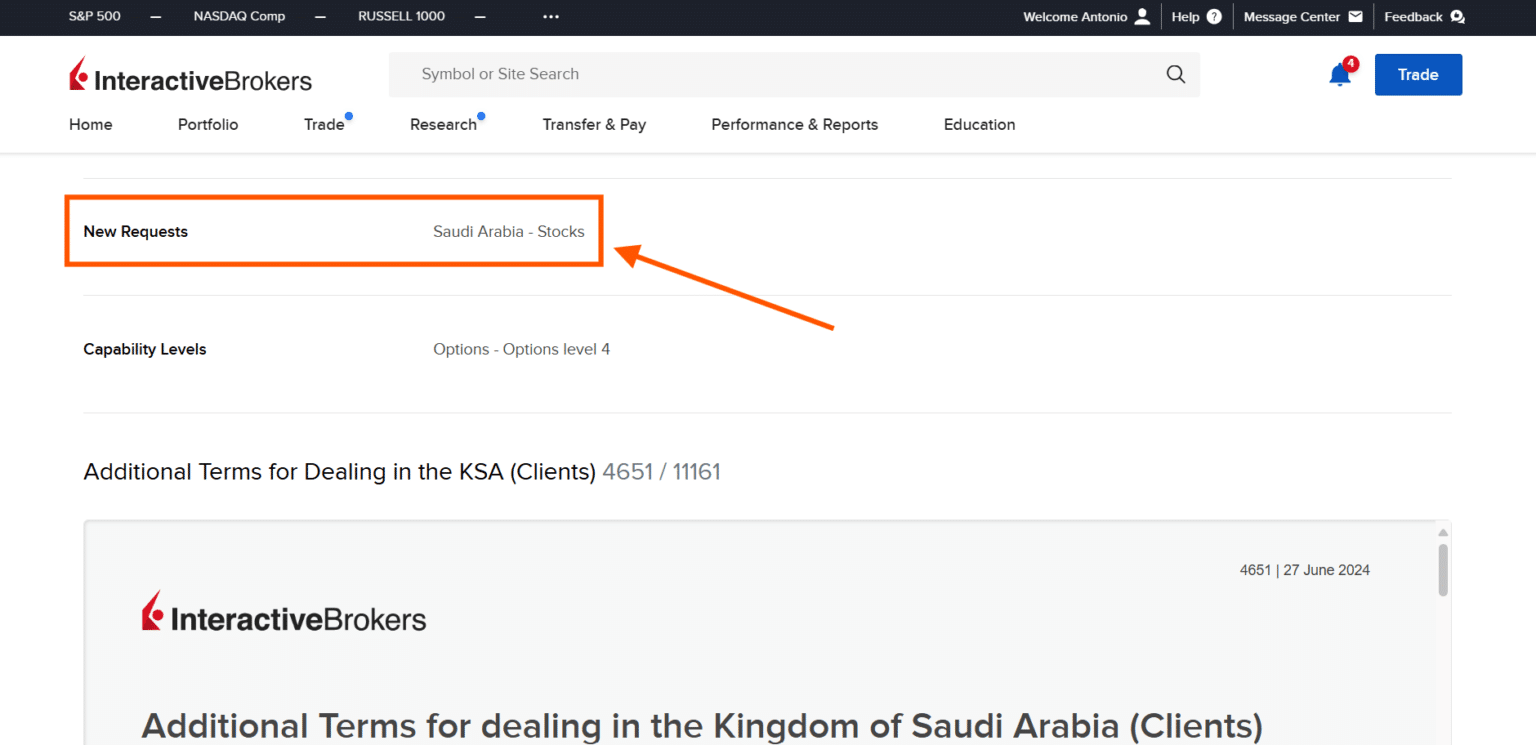Open account options via the Welcome Antonio icon
Viewport: 1536px width, 745px height.
coord(1141,16)
